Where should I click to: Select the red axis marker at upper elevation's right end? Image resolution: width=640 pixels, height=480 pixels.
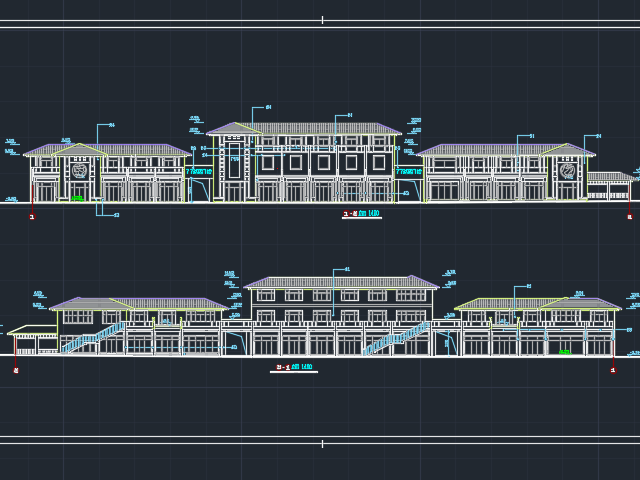(629, 216)
